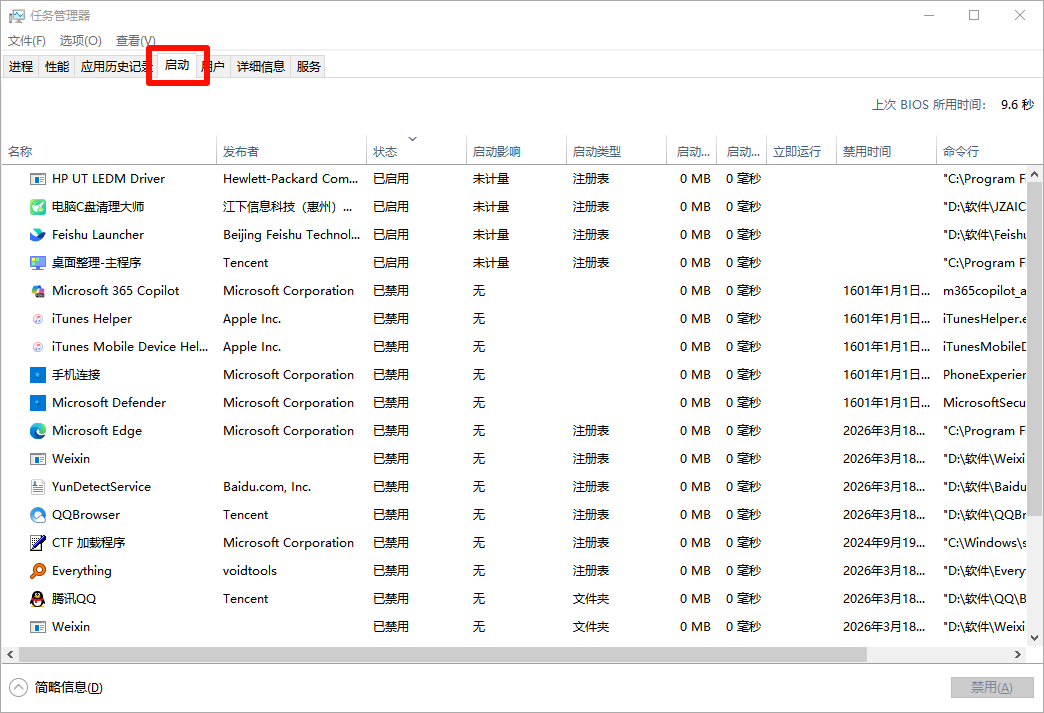1044x713 pixels.
Task: Open the 查看(V) menu
Action: (135, 41)
